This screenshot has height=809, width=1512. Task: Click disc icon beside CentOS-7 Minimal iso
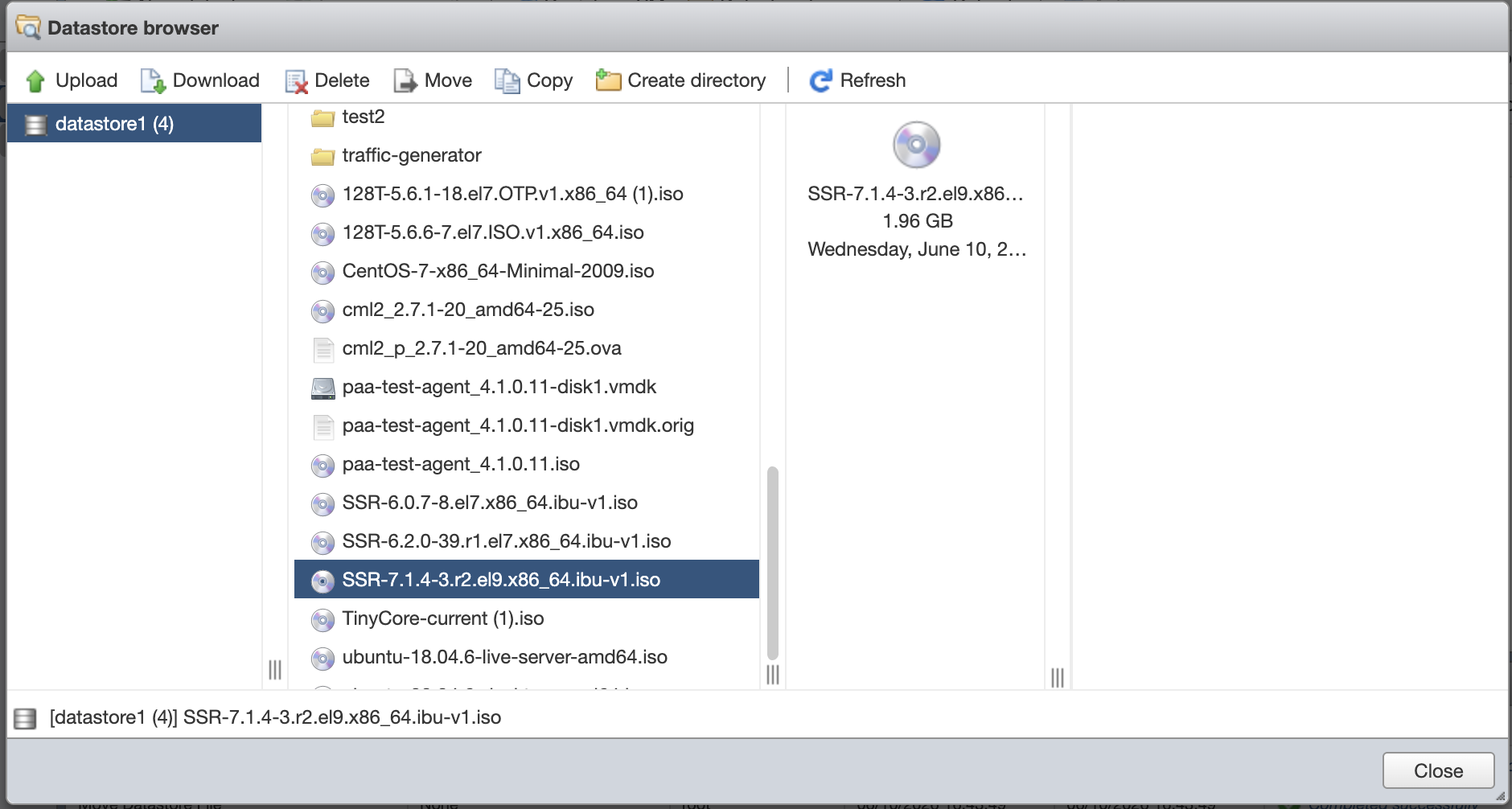tap(323, 272)
